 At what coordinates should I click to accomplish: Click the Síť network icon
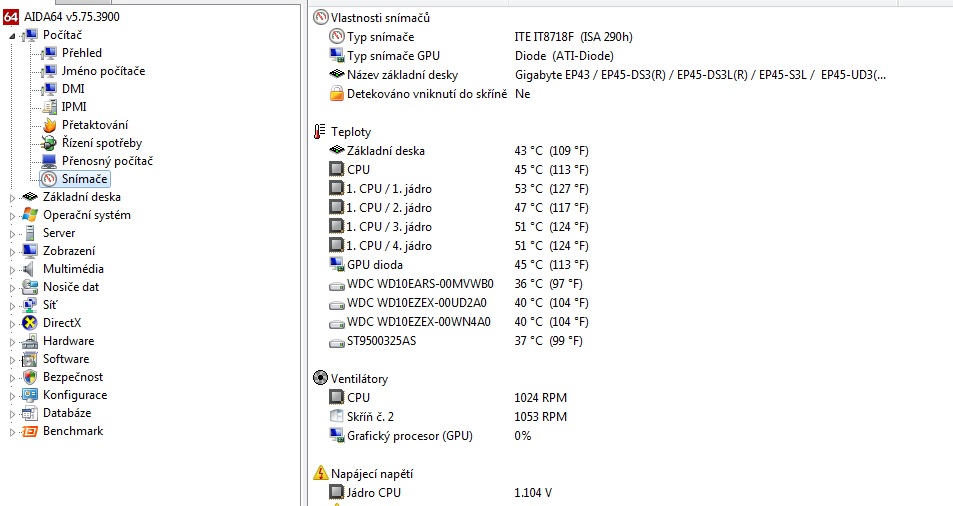click(x=29, y=305)
